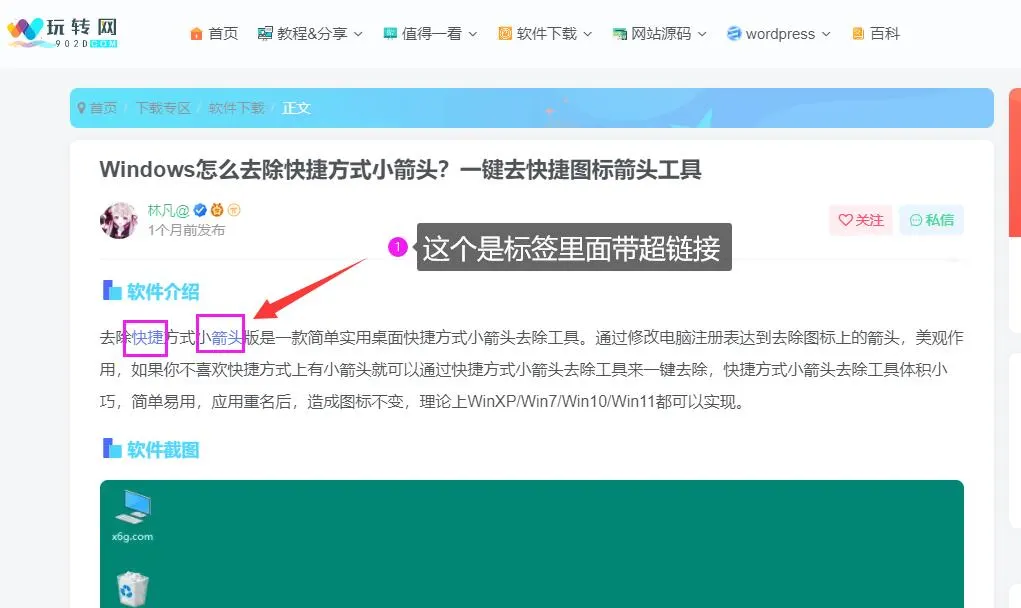
Task: Open the 网站源码 menu
Action: tap(661, 34)
